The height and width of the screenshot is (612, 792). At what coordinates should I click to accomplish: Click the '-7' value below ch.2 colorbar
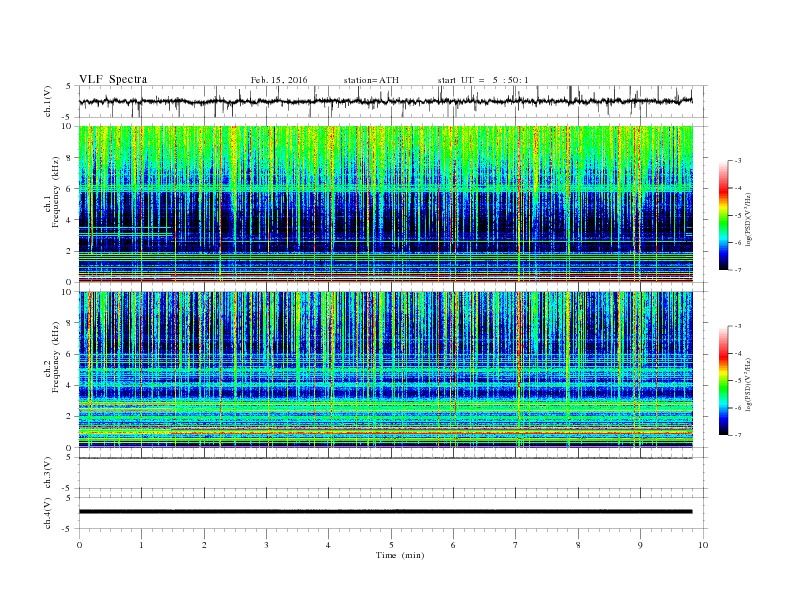click(738, 435)
